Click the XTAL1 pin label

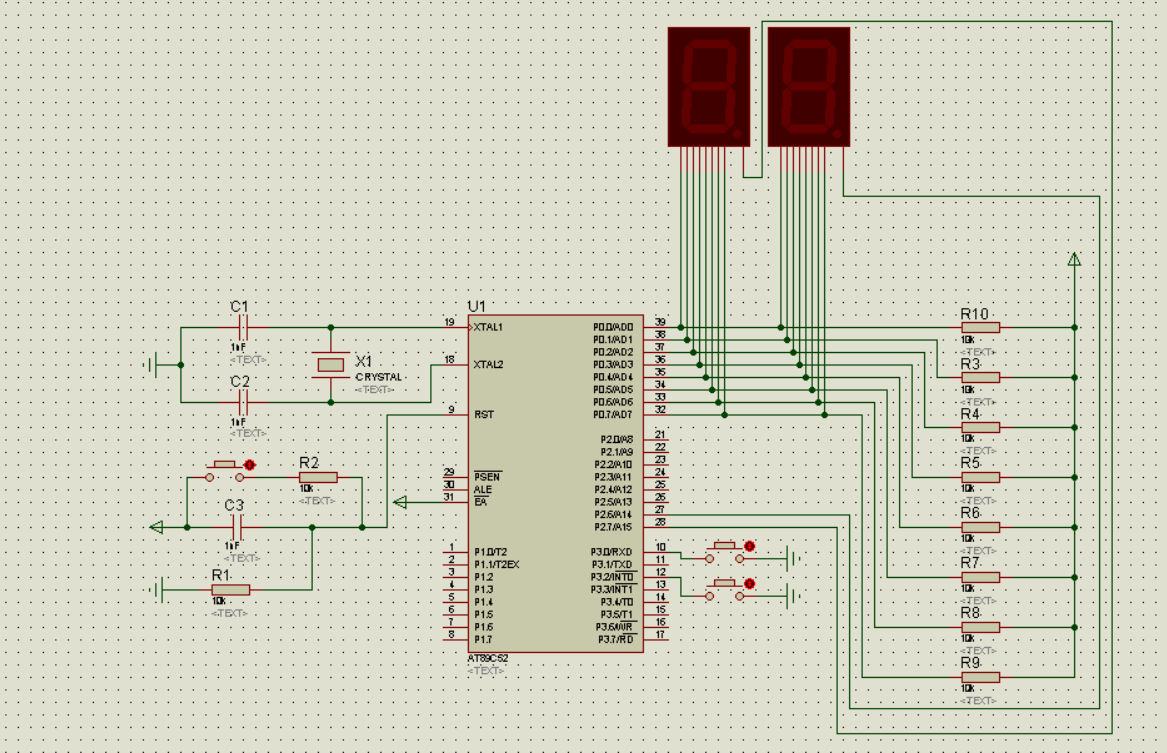click(488, 327)
